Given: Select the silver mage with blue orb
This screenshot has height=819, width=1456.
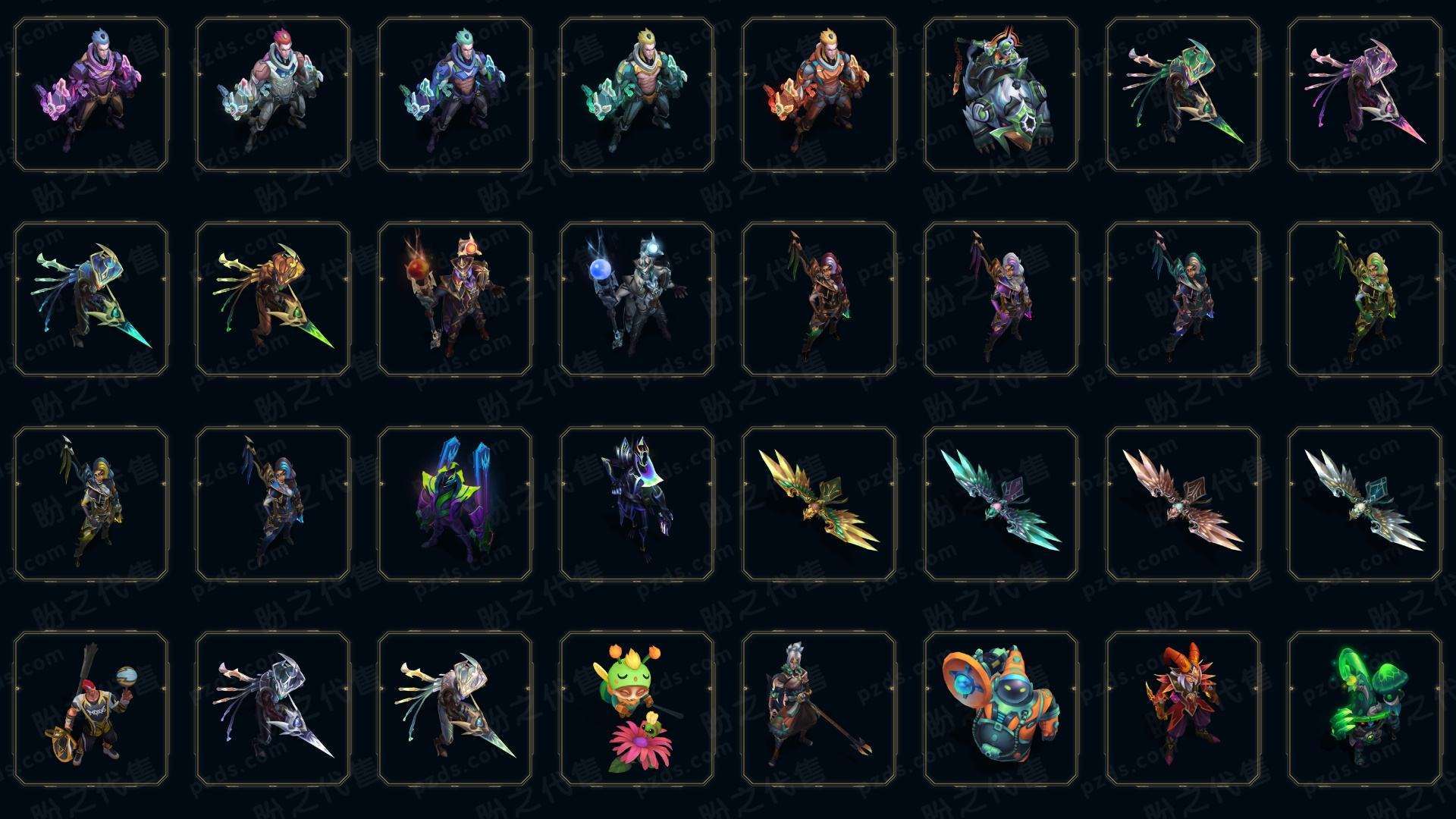Looking at the screenshot, I should [x=637, y=299].
